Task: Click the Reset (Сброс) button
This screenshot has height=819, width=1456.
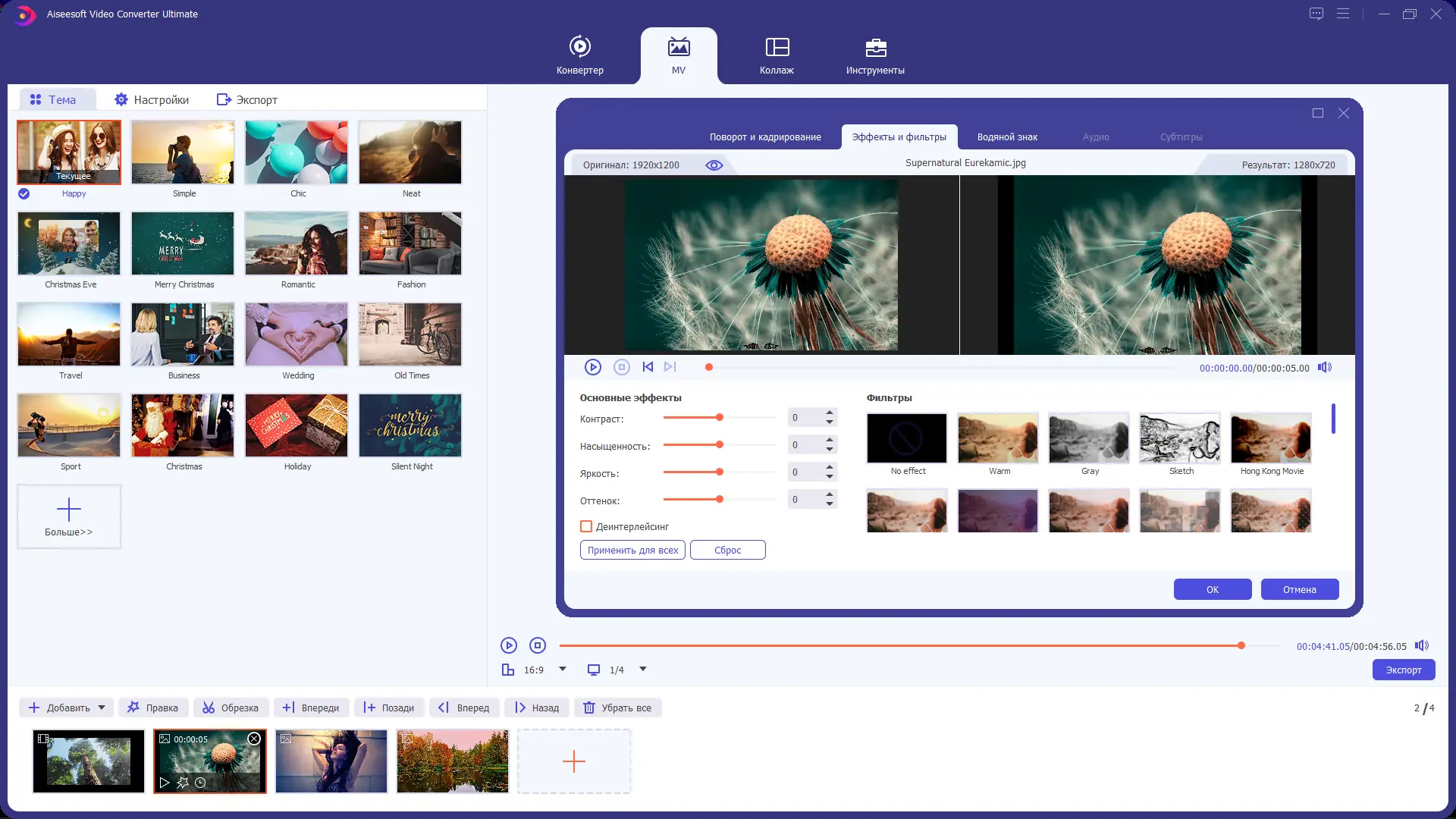Action: (727, 551)
